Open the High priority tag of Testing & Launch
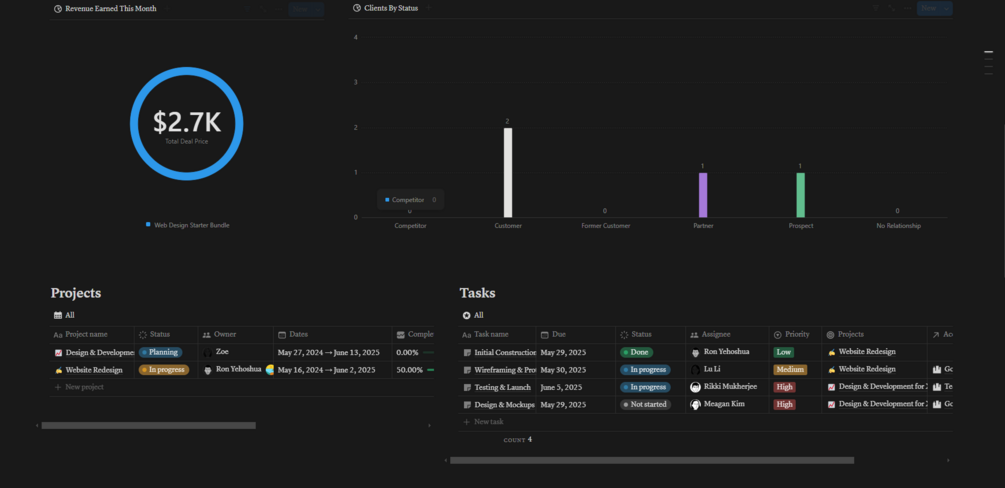1005x488 pixels. [x=785, y=387]
